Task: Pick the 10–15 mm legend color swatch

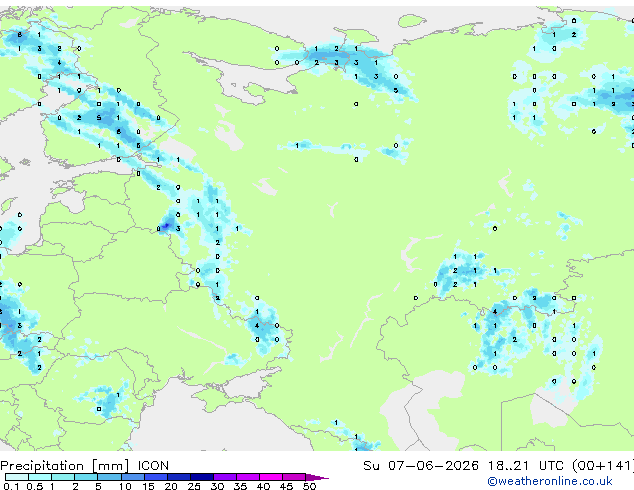Action: click(132, 477)
